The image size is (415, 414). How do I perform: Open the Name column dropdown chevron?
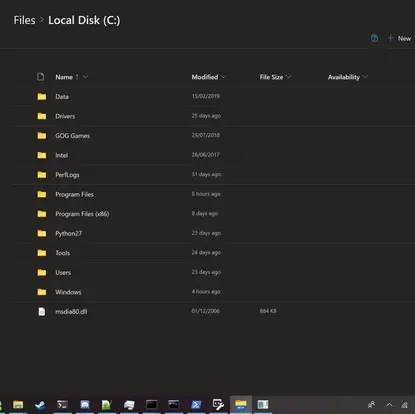(85, 77)
